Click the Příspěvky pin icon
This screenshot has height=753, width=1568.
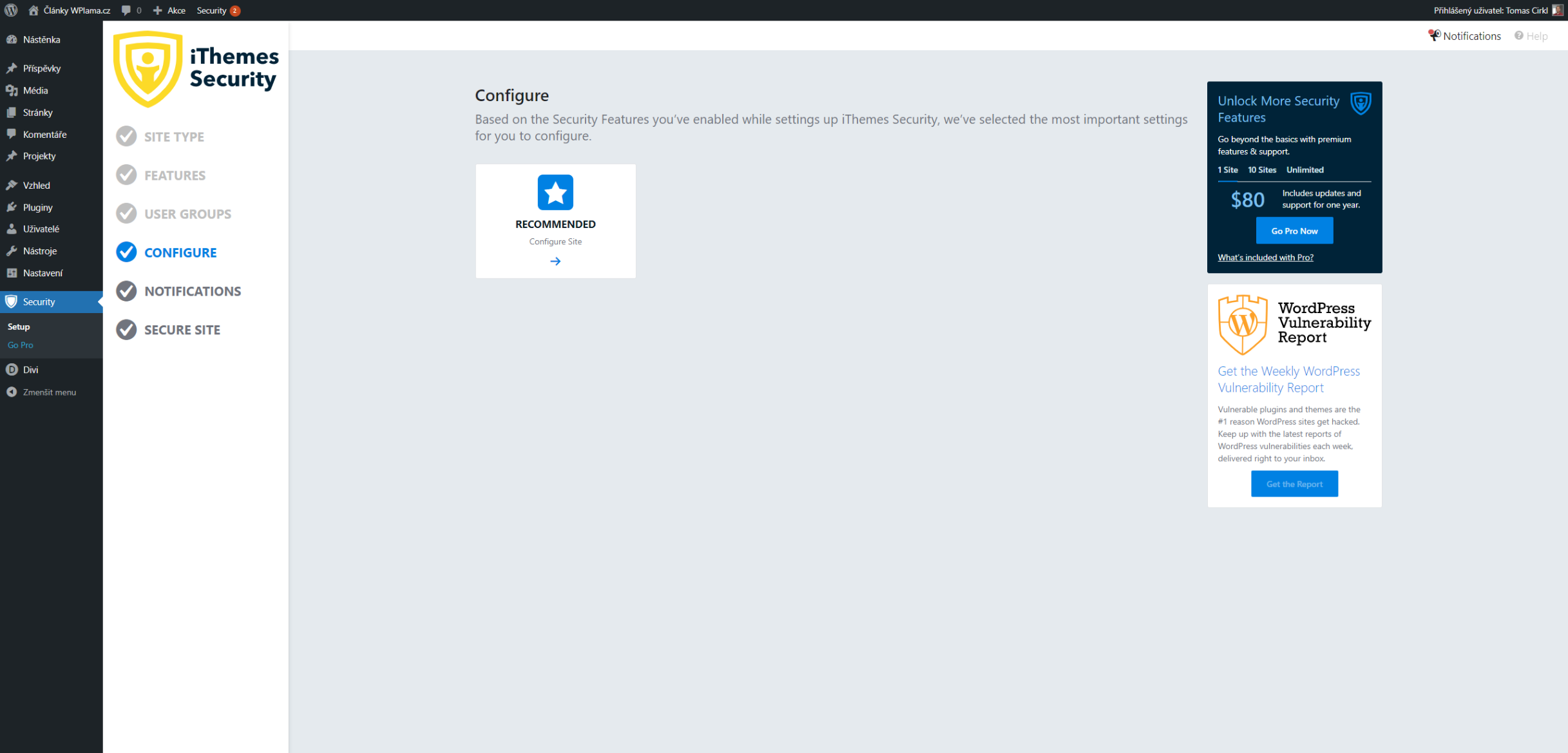pos(12,68)
